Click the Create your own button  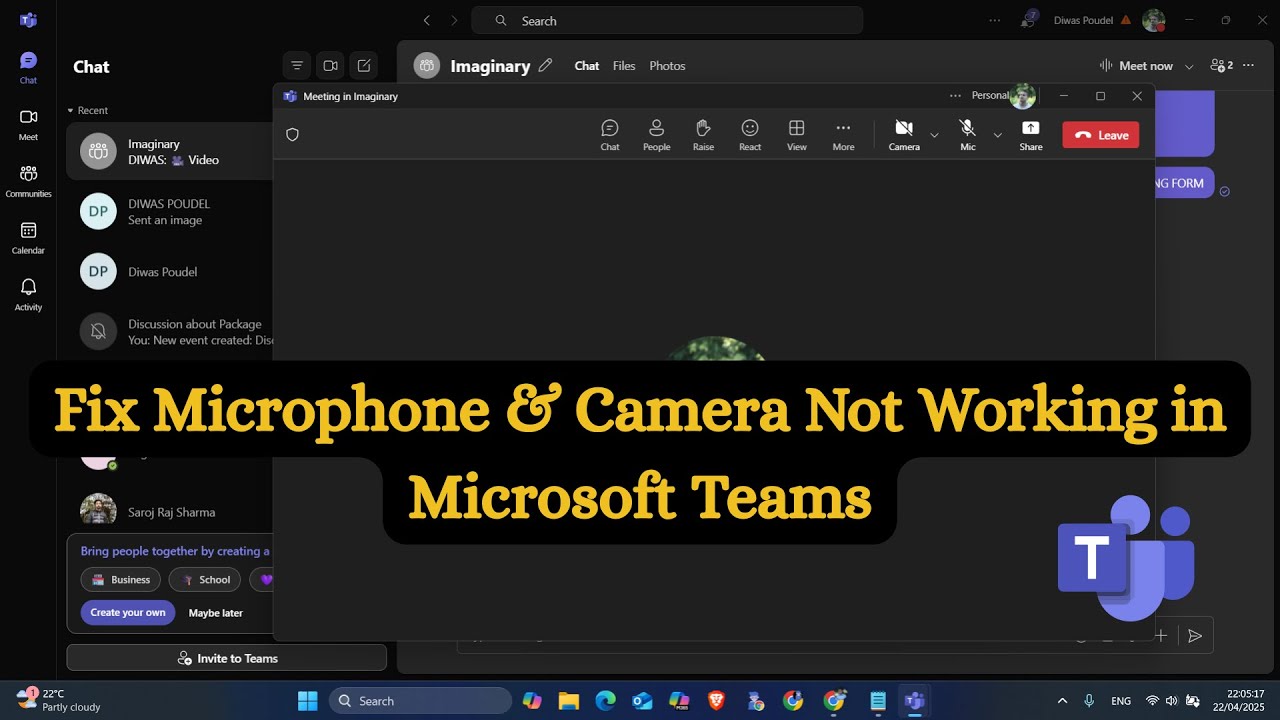[128, 613]
